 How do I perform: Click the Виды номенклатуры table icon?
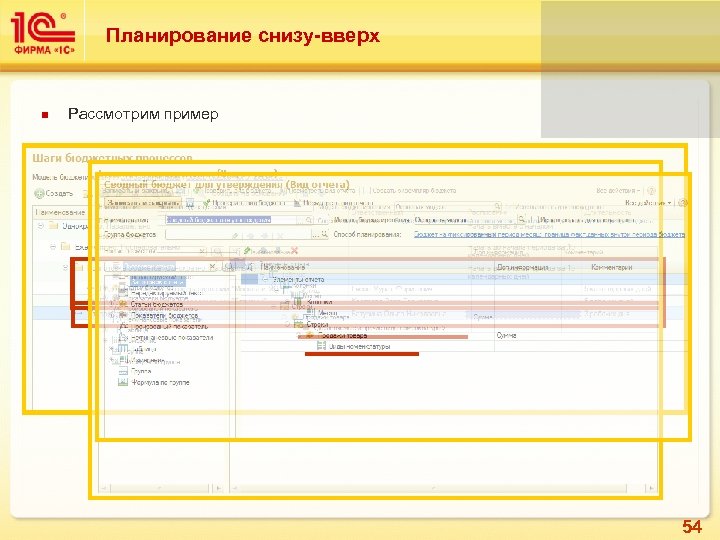point(321,347)
